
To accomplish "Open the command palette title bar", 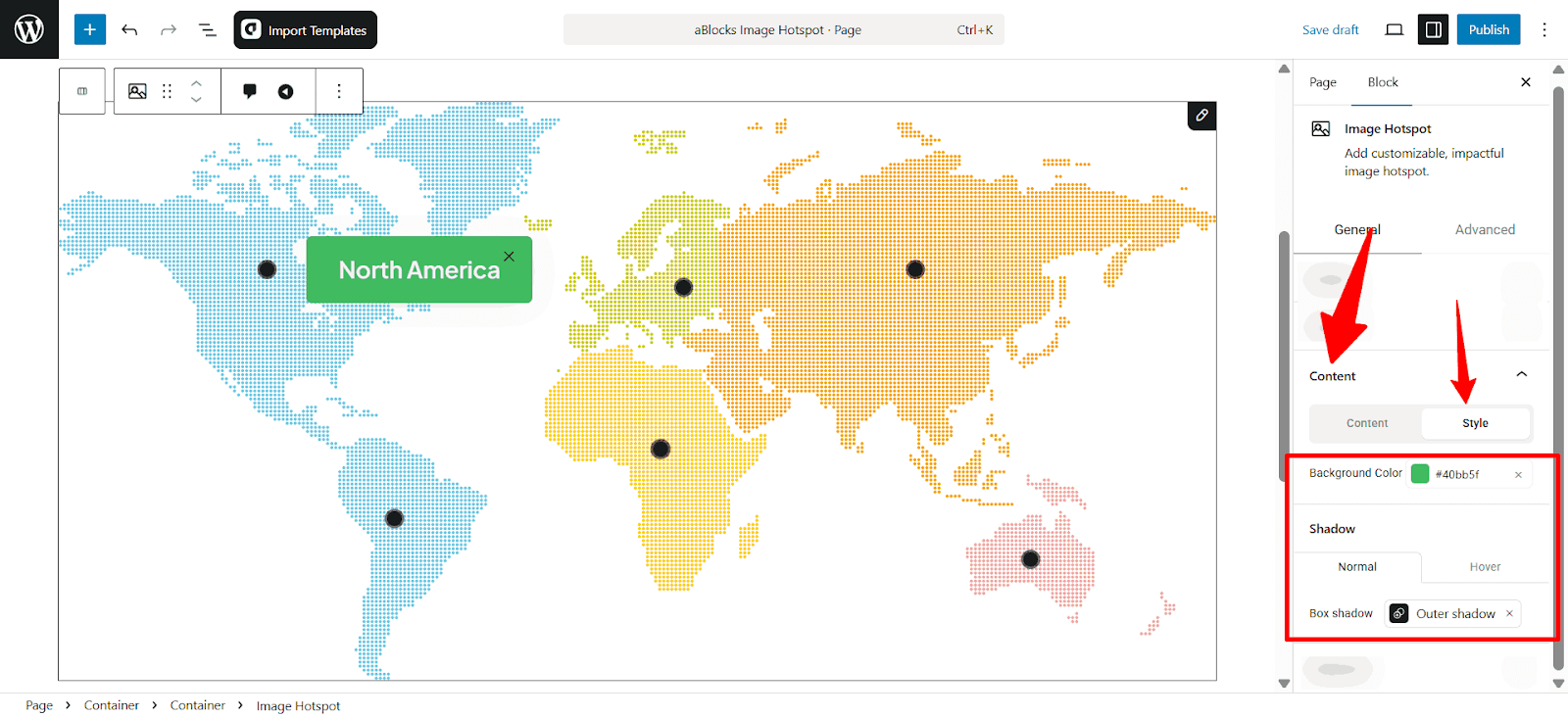I will click(x=783, y=29).
